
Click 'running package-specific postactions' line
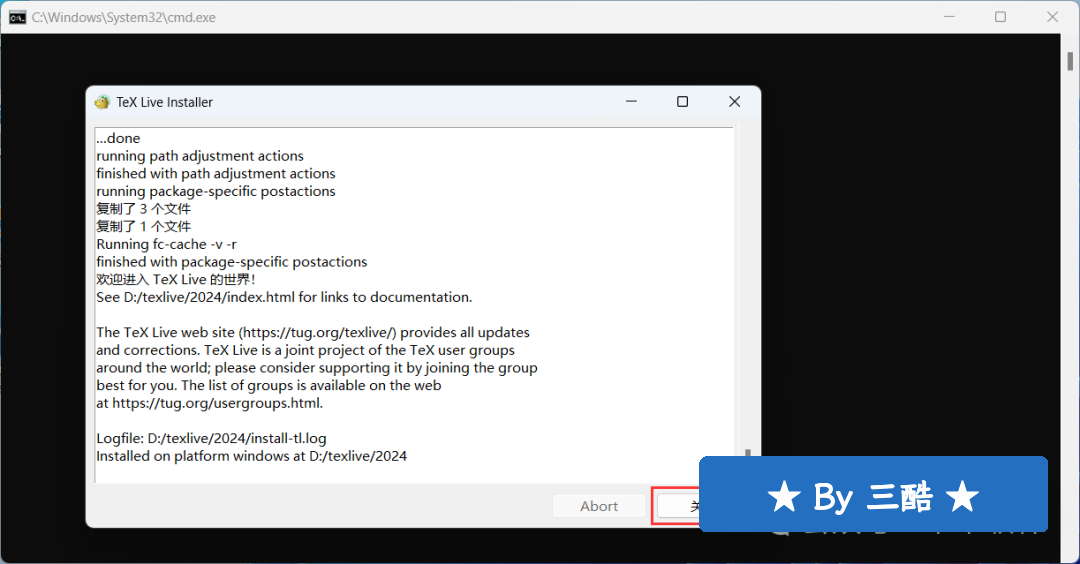216,191
